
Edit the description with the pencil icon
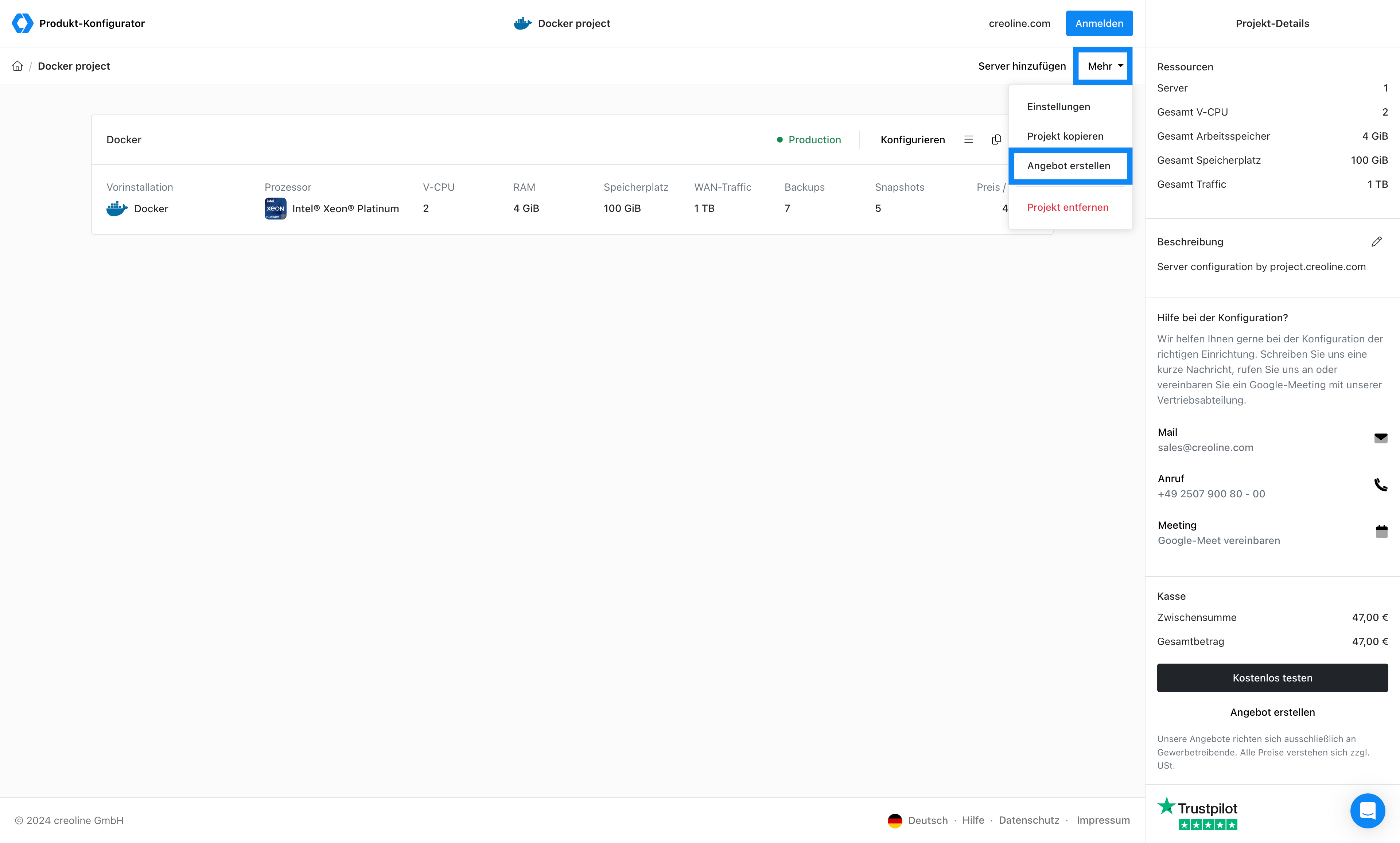click(x=1377, y=242)
